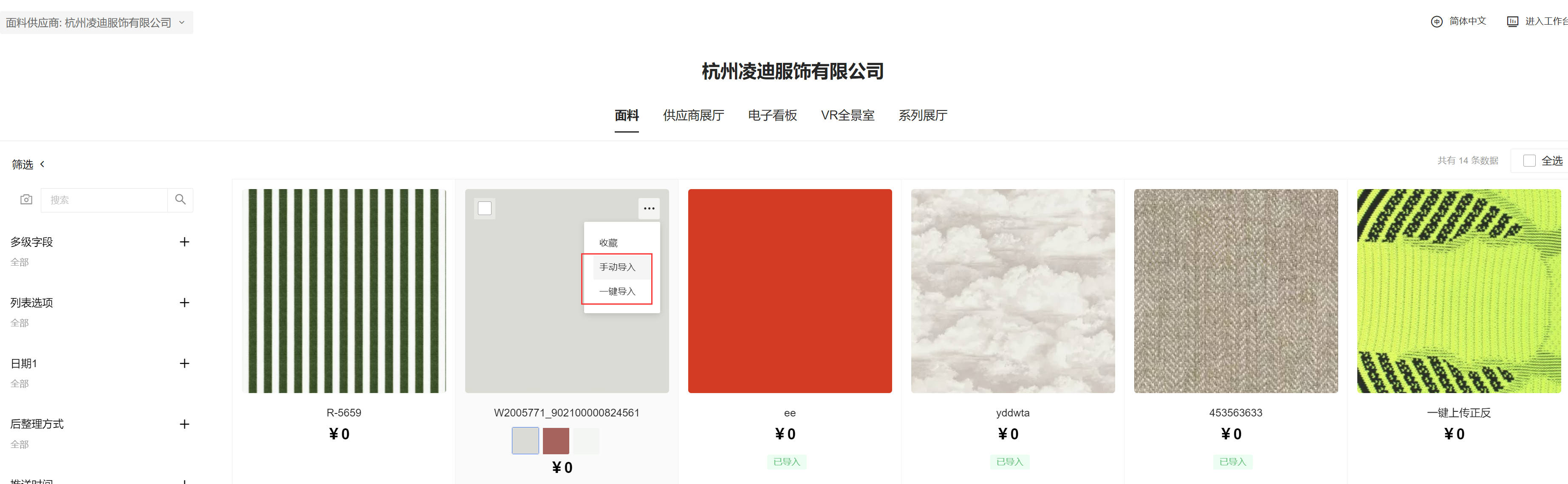
Task: Click the globe language icon
Action: [1436, 21]
